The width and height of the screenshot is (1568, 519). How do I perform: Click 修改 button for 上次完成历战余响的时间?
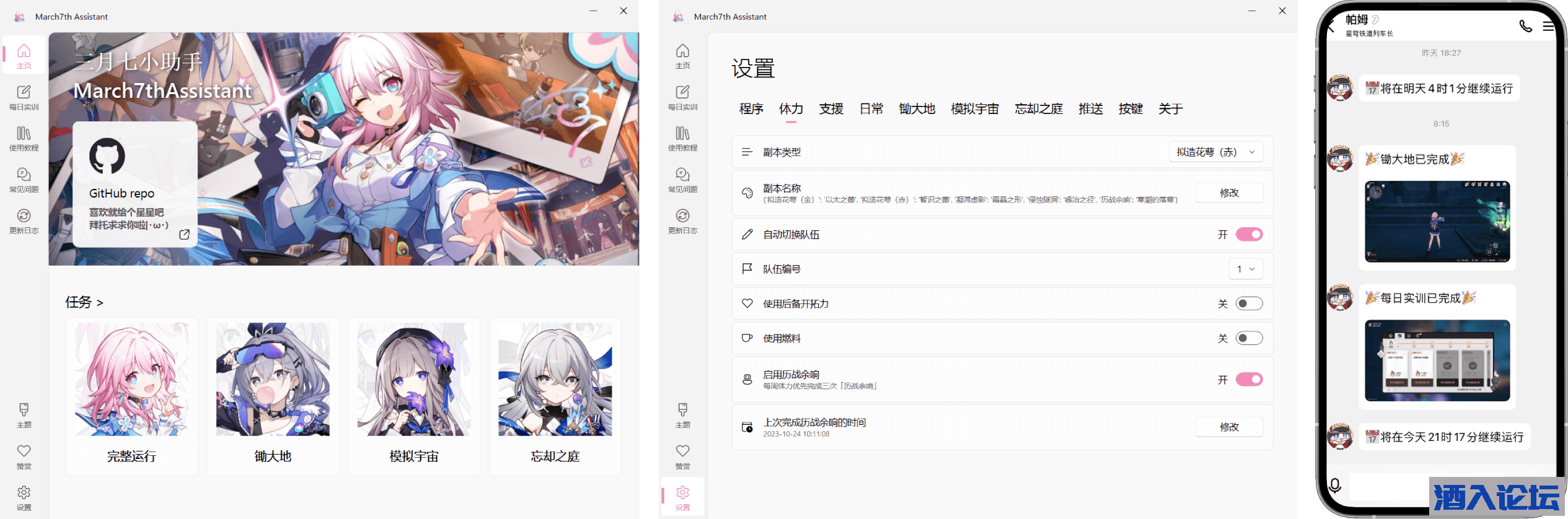coord(1229,427)
